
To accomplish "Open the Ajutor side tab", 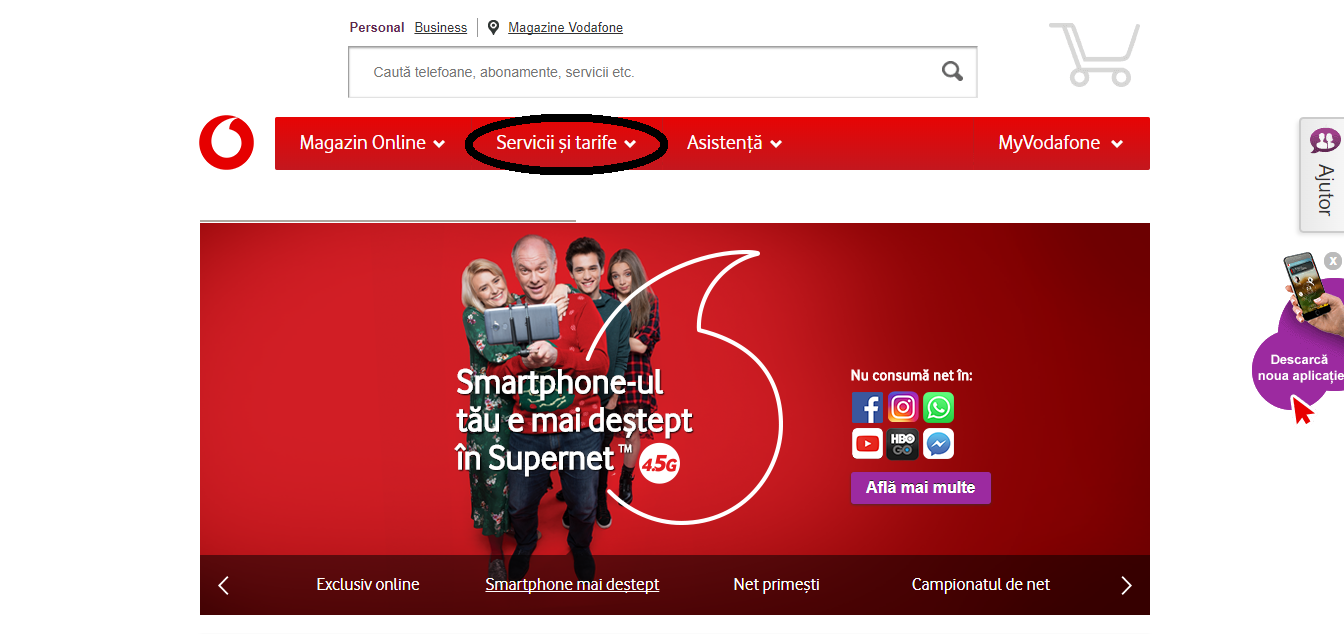I will coord(1322,175).
